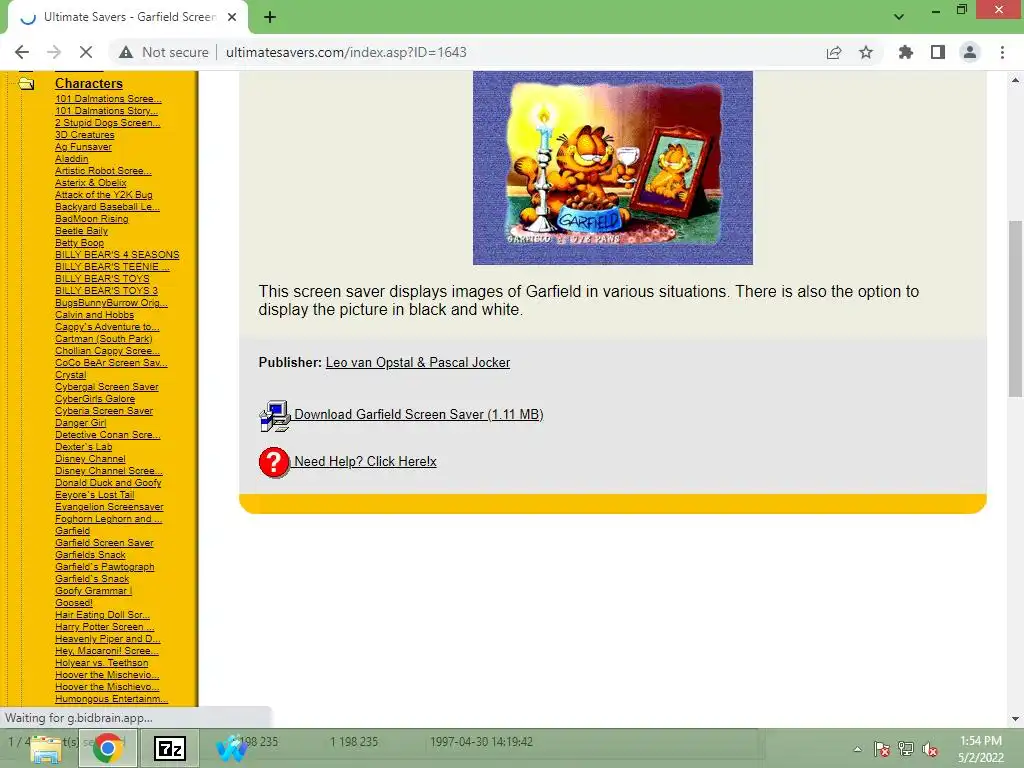Image resolution: width=1024 pixels, height=768 pixels.
Task: Open the blue W taskbar app icon
Action: pyautogui.click(x=231, y=748)
